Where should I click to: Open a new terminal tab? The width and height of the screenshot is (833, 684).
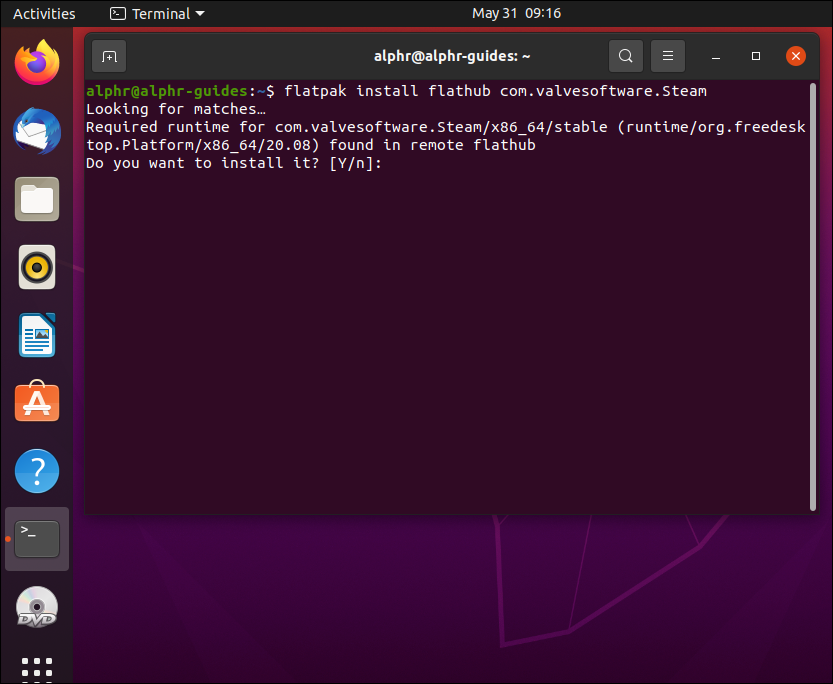[109, 56]
